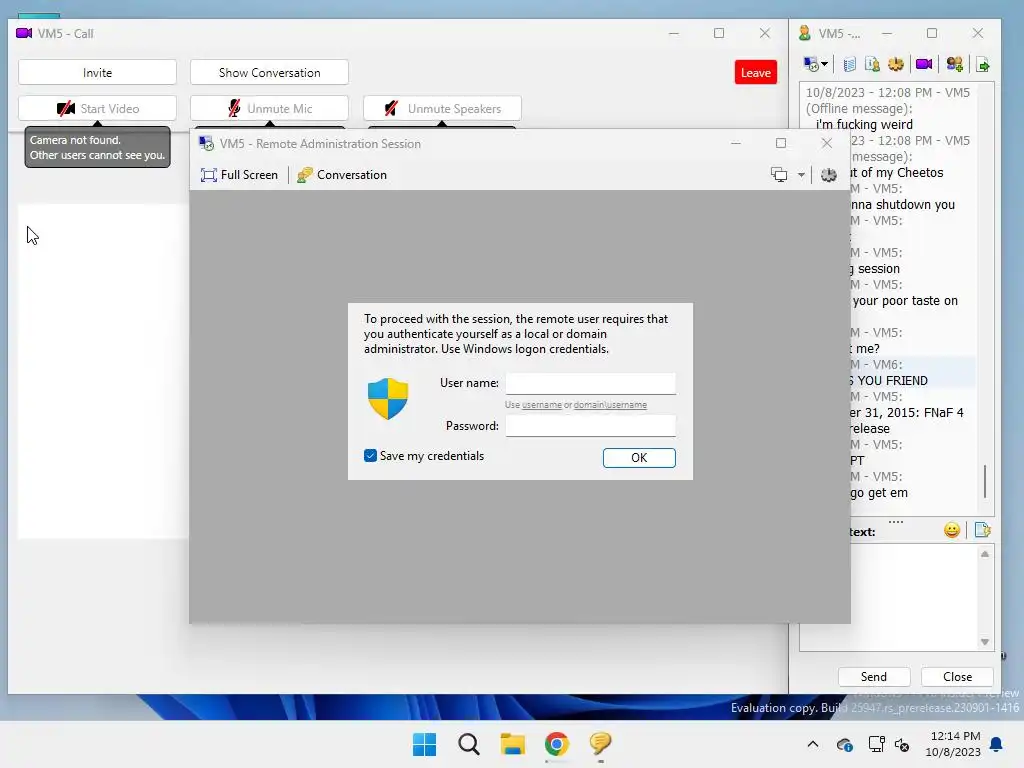This screenshot has height=768, width=1024.
Task: Minimize the Remote Administration Session window
Action: (736, 143)
